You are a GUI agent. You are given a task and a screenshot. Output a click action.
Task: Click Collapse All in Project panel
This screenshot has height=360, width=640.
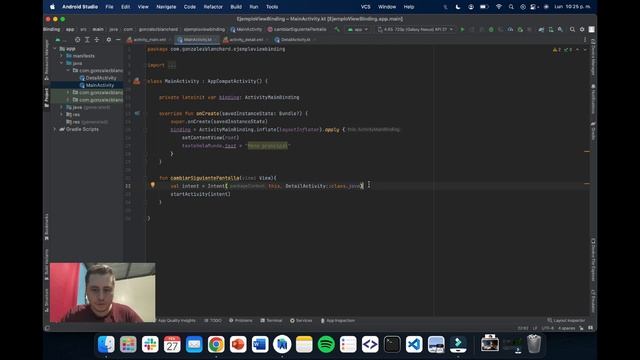click(97, 40)
